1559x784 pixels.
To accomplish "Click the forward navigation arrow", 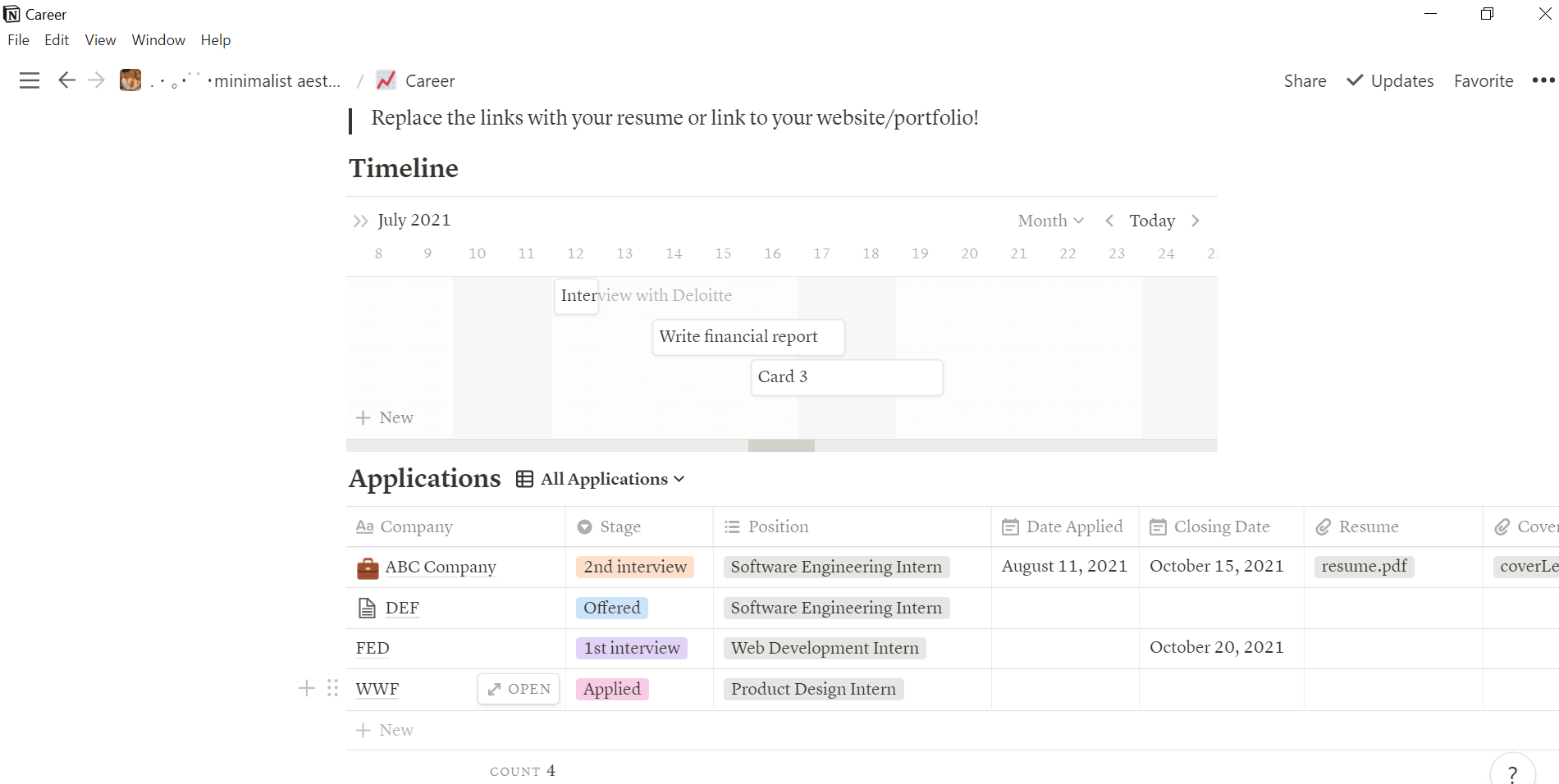I will [x=97, y=80].
